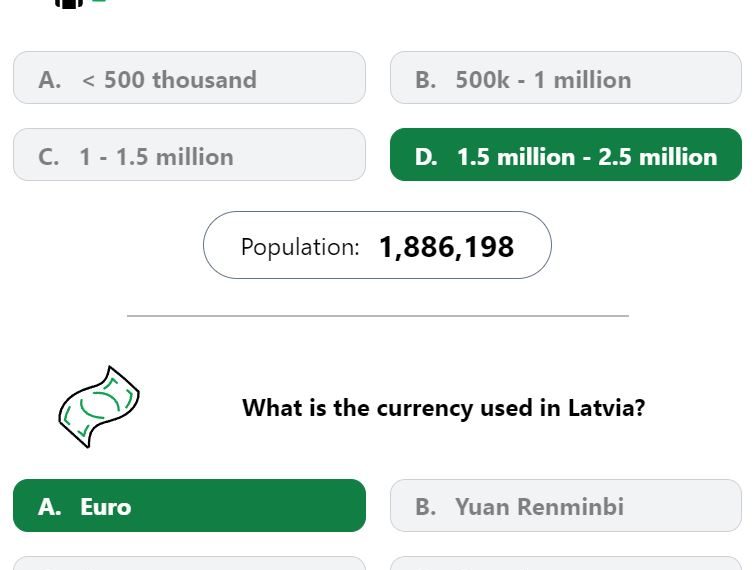The image size is (755, 570).
Task: Click the "Population:" label text
Action: pos(300,247)
